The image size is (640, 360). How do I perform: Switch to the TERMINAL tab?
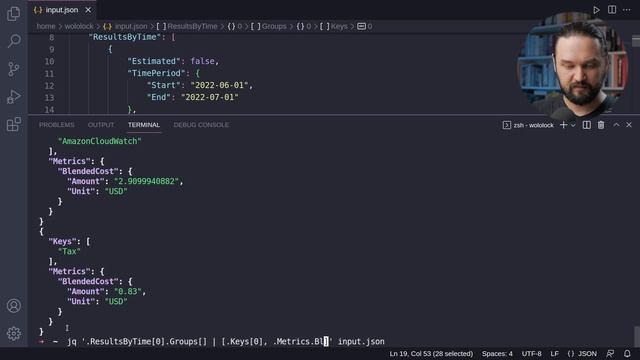(x=144, y=125)
